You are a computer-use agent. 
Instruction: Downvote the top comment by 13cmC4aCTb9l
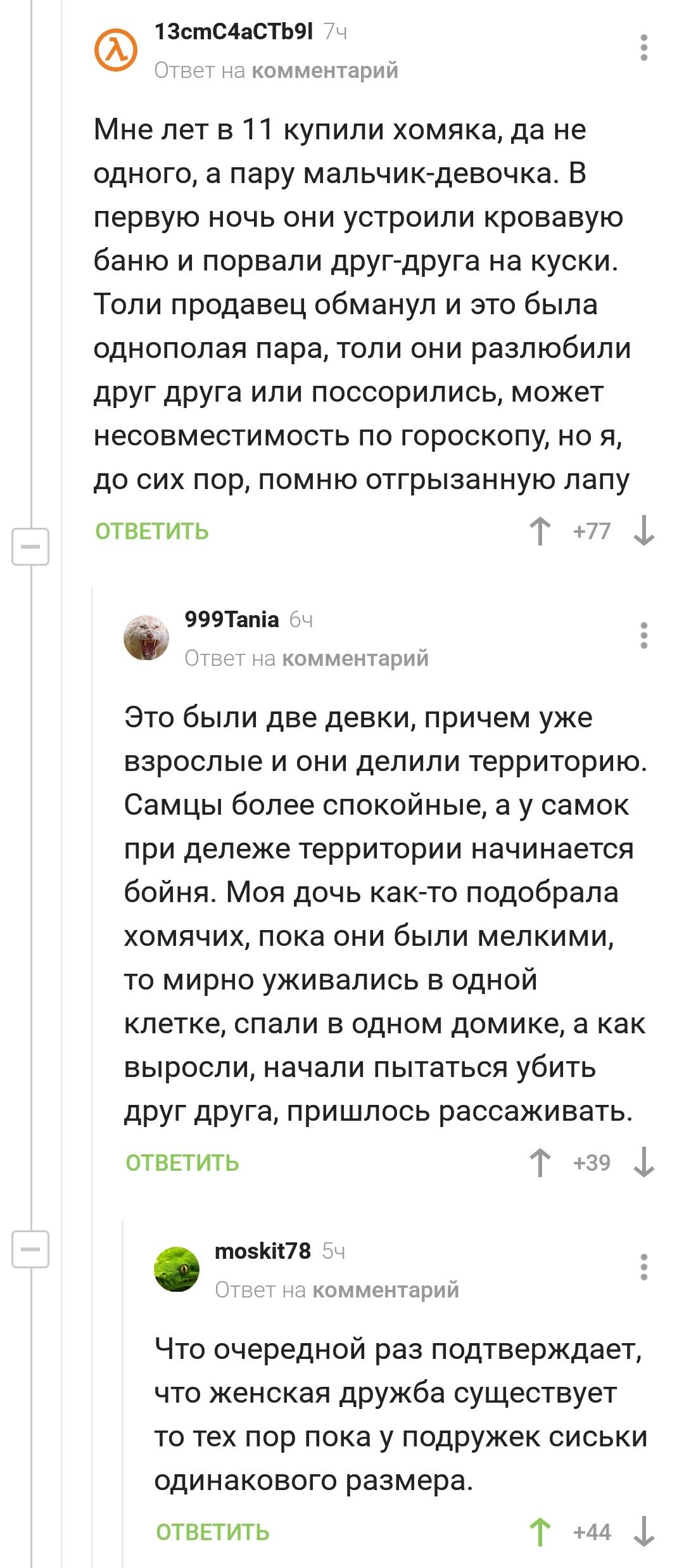click(643, 532)
